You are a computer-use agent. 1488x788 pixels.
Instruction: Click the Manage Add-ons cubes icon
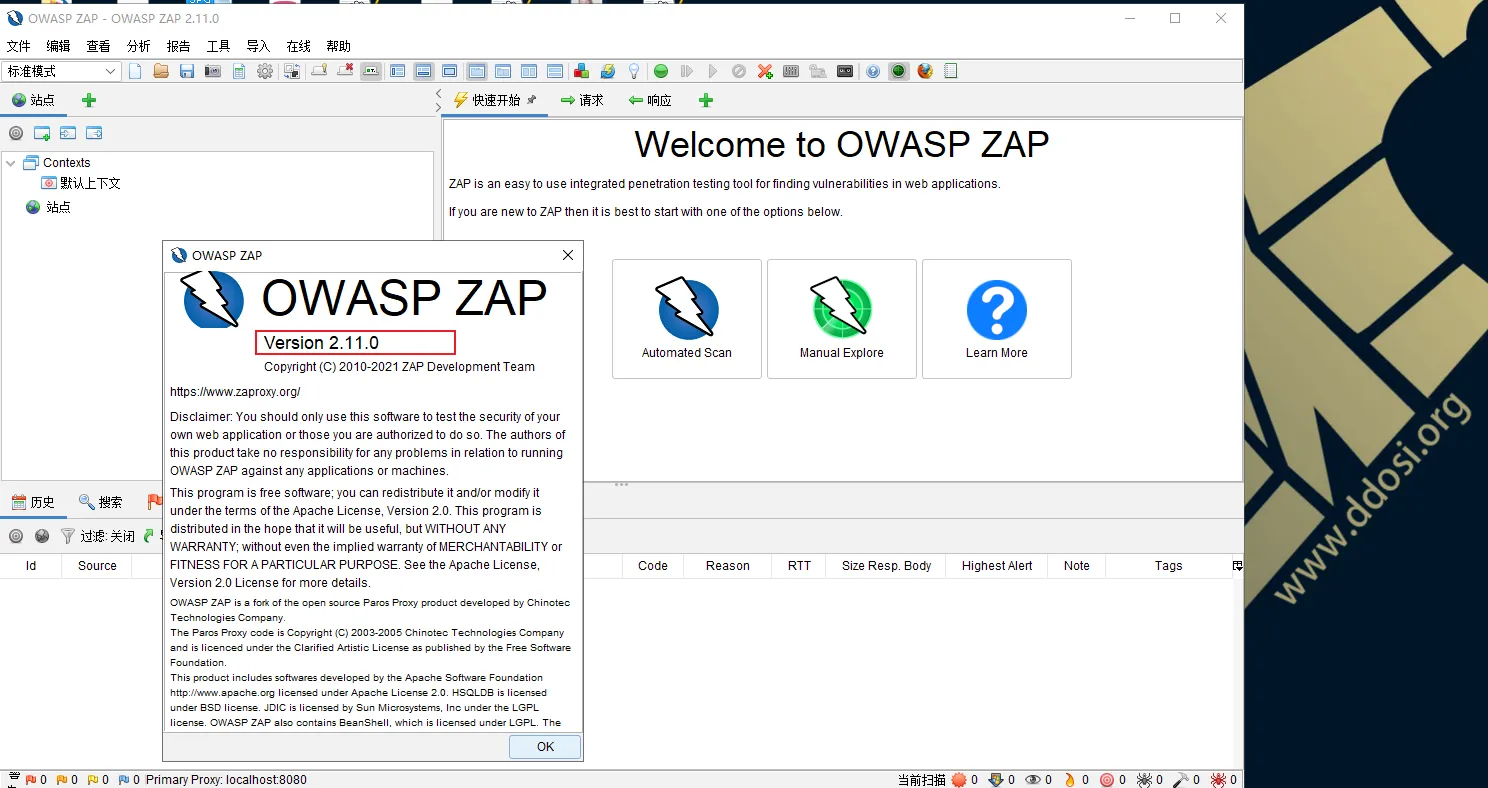[581, 71]
